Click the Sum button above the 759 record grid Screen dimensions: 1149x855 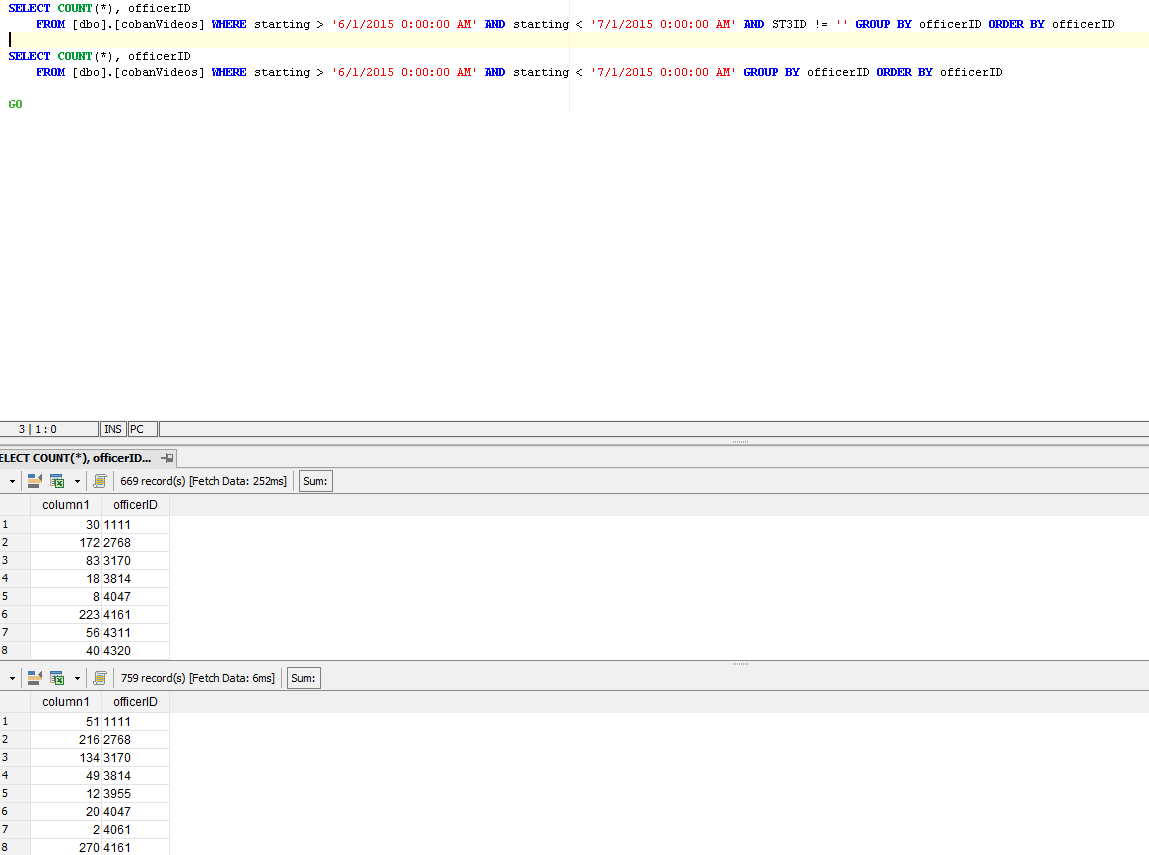tap(302, 678)
